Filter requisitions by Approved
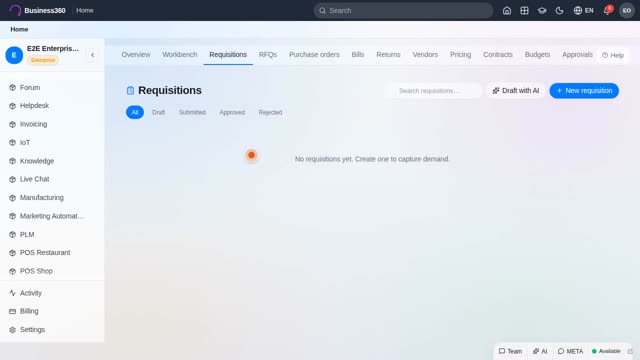The image size is (640, 360). [x=232, y=112]
